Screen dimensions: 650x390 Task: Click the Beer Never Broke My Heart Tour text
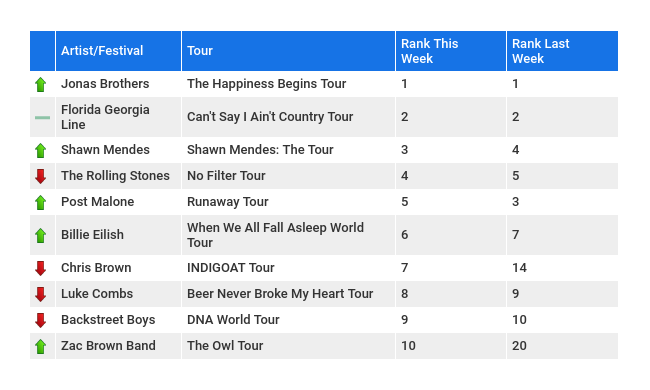point(280,294)
